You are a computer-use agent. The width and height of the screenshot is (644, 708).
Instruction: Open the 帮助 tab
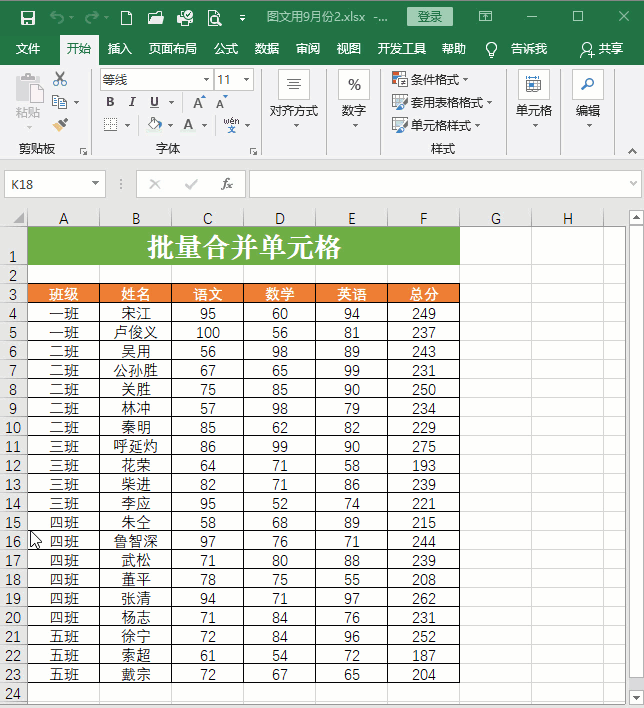(x=453, y=49)
